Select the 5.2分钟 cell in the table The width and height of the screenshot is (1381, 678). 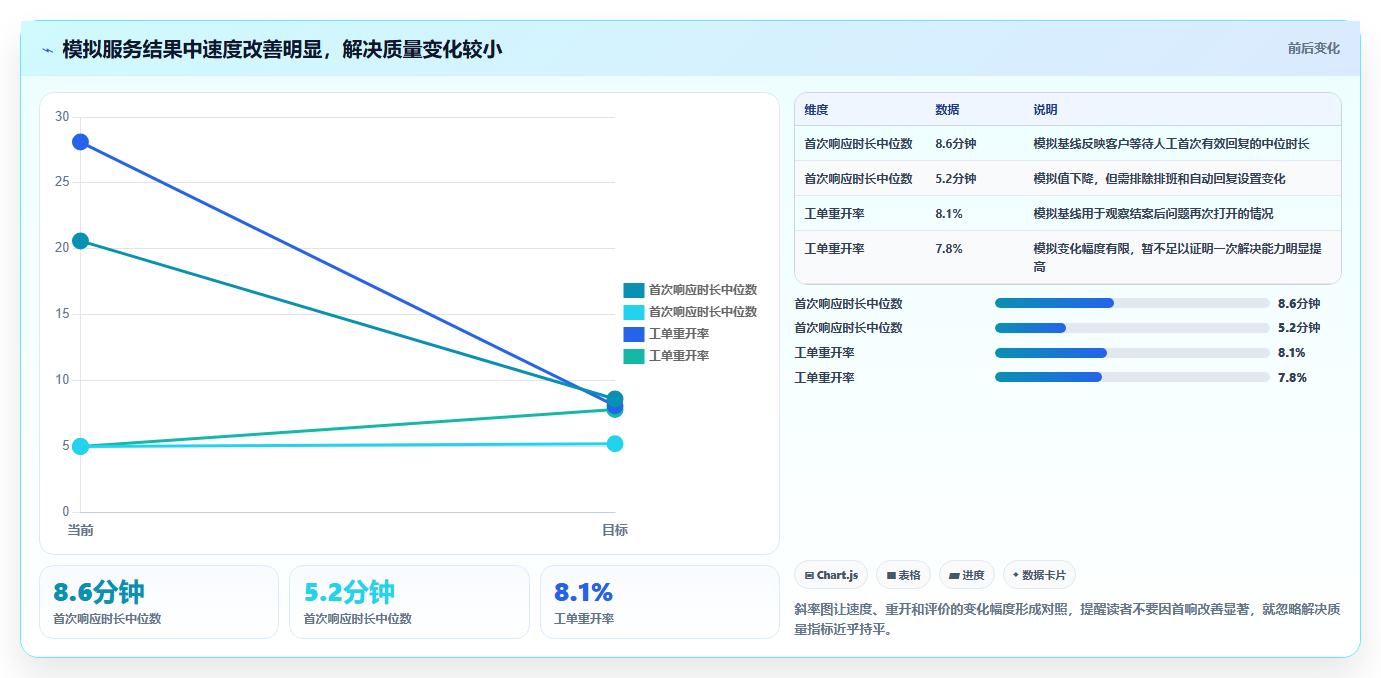955,179
